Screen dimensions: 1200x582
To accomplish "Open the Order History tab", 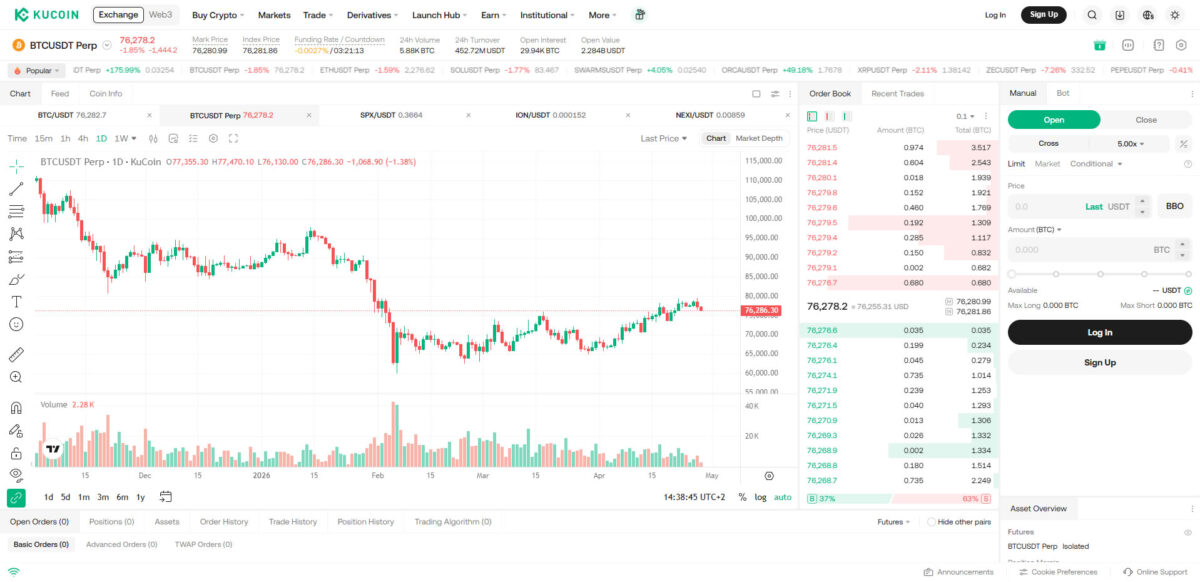I will pos(223,522).
